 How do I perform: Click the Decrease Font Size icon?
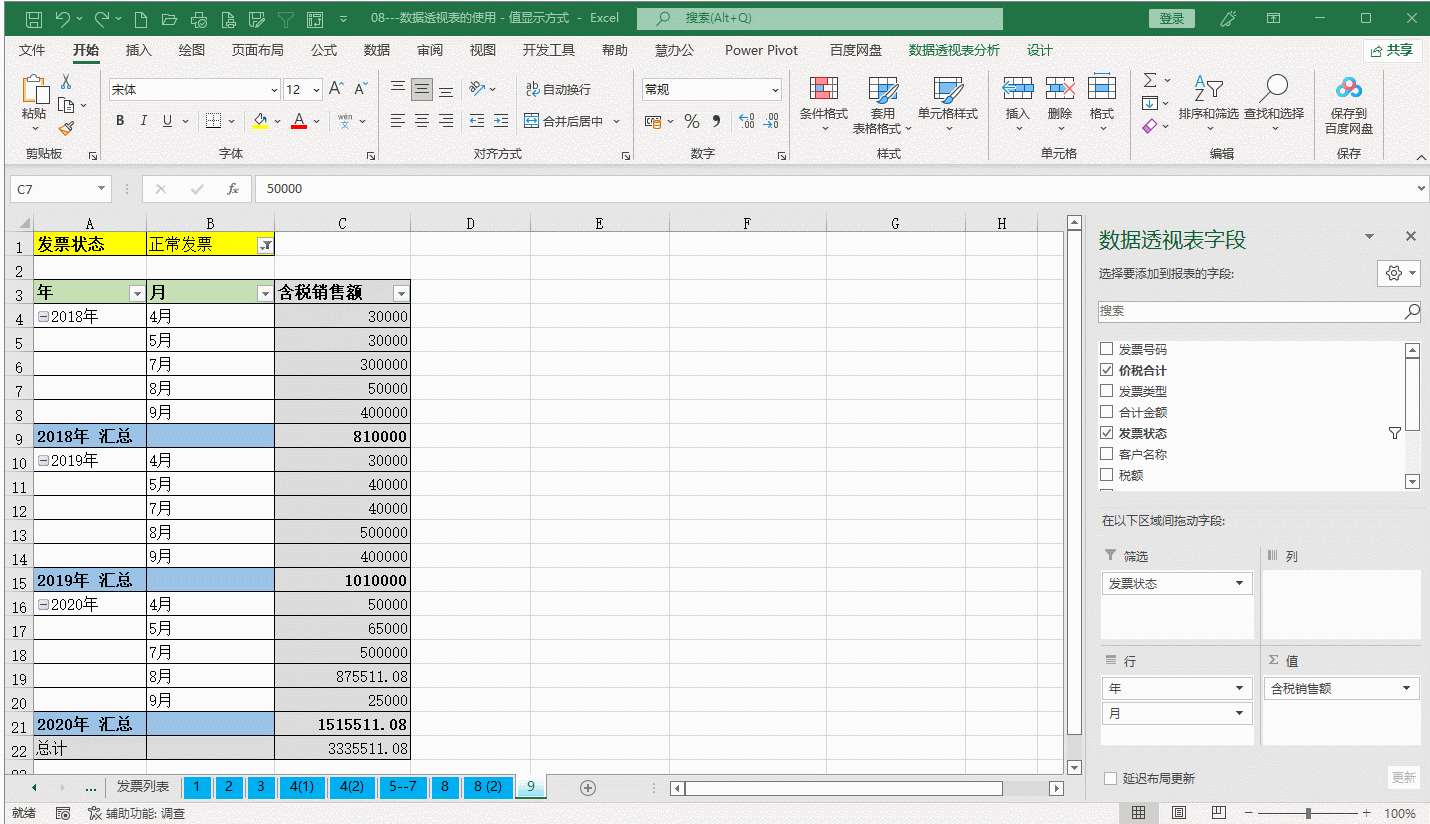pos(361,89)
